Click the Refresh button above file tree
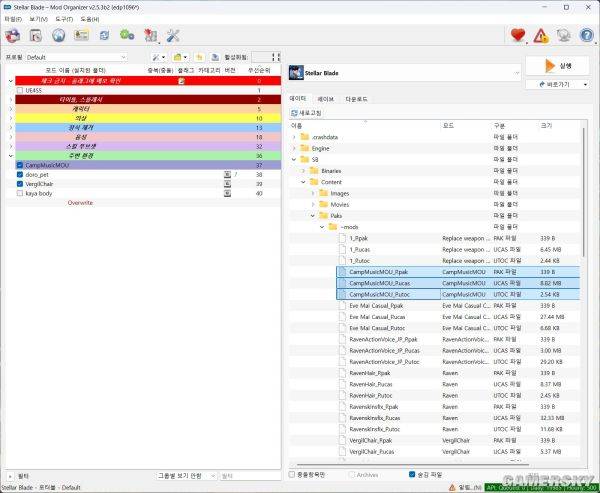The width and height of the screenshot is (600, 493). point(306,113)
